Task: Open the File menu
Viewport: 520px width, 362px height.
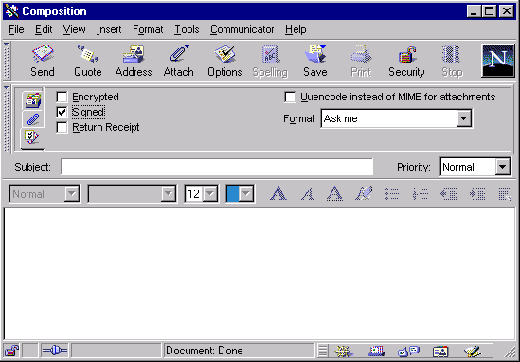Action: click(16, 30)
